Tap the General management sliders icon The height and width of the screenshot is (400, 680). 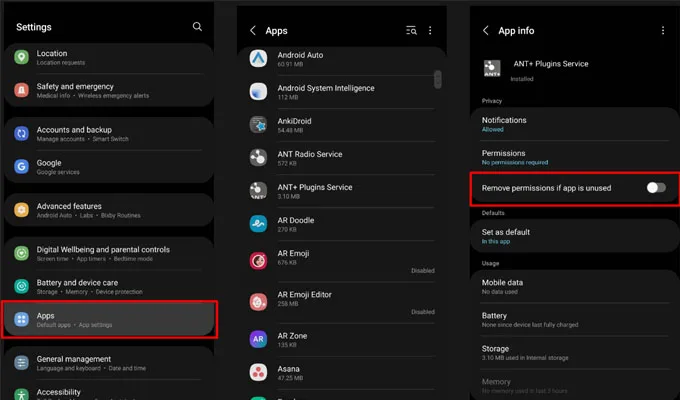coord(21,362)
